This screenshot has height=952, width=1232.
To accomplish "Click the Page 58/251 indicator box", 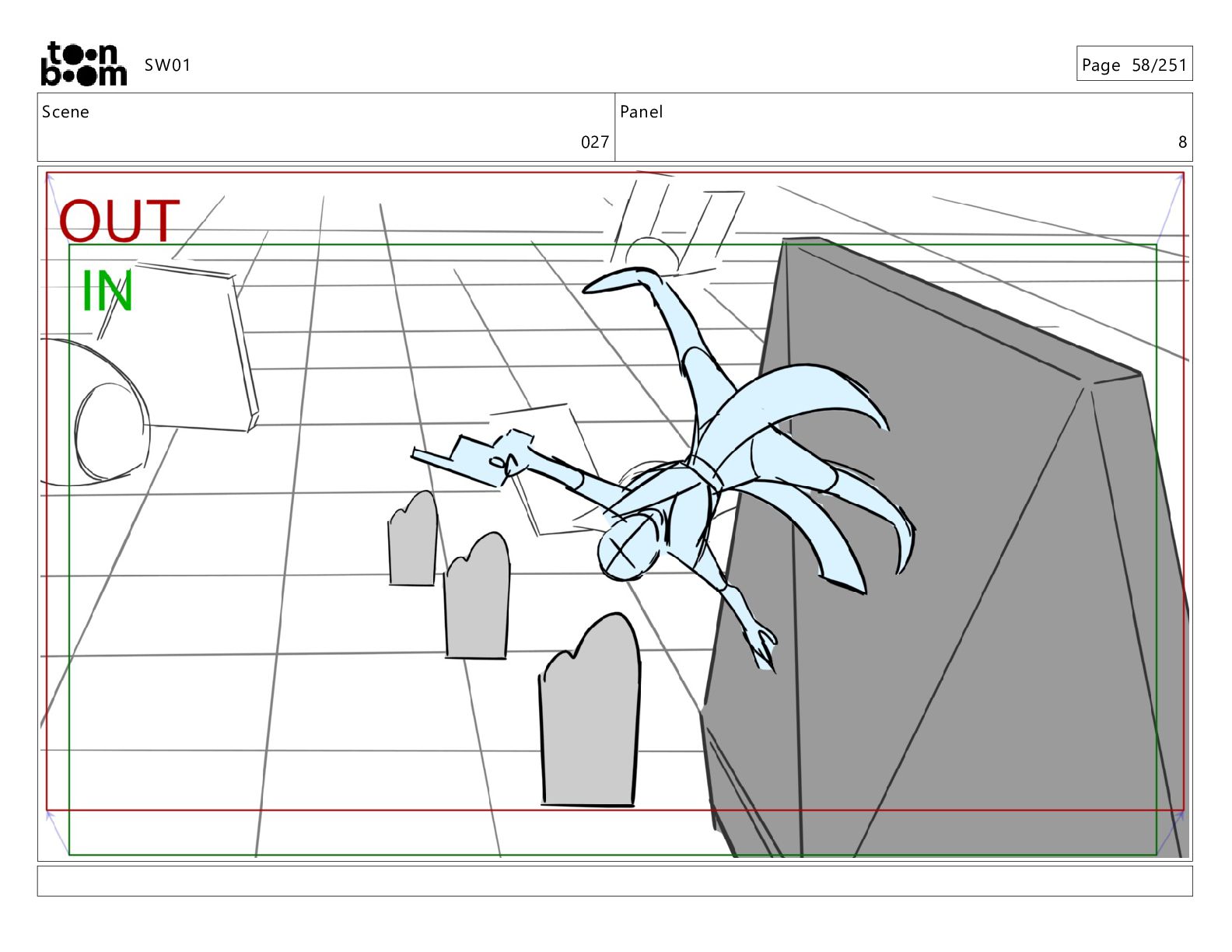I will [x=1134, y=64].
